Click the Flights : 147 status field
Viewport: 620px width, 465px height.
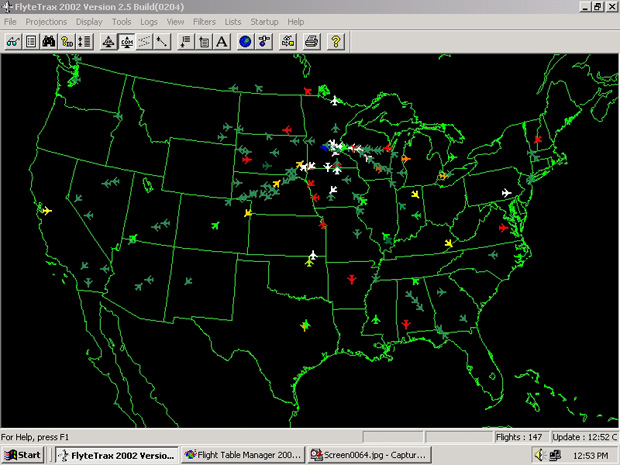521,437
